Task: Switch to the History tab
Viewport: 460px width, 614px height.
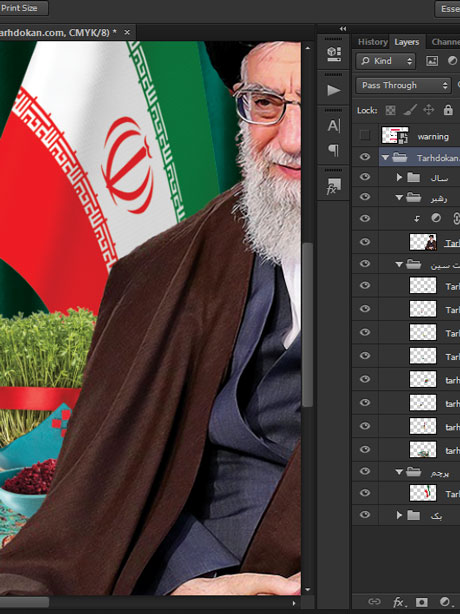Action: coord(372,42)
